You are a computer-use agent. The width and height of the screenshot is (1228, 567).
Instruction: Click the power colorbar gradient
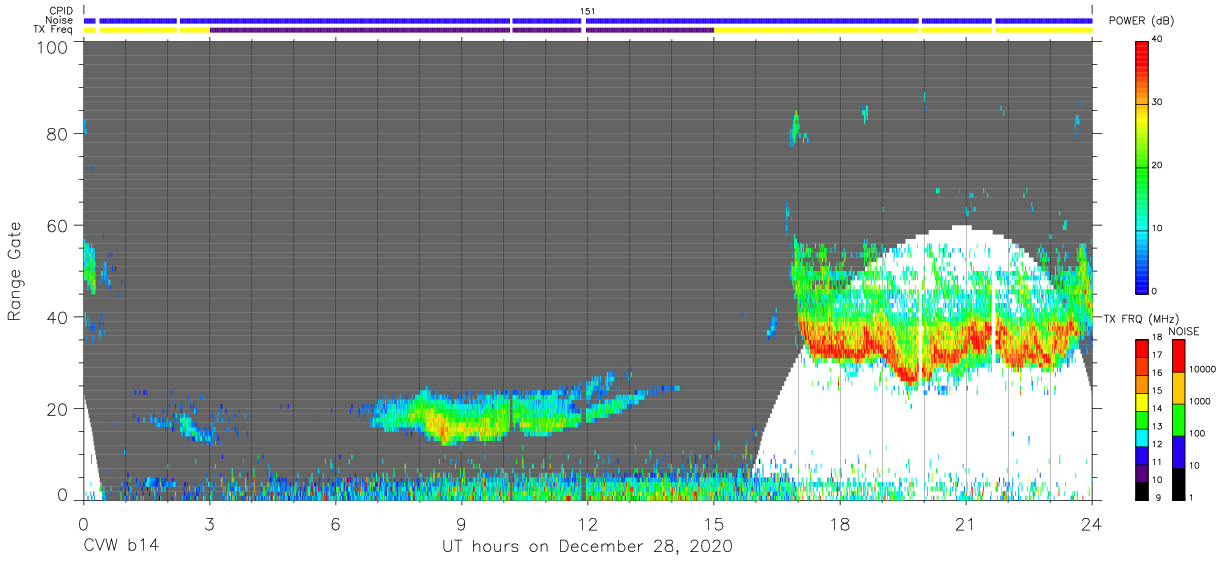[1141, 166]
